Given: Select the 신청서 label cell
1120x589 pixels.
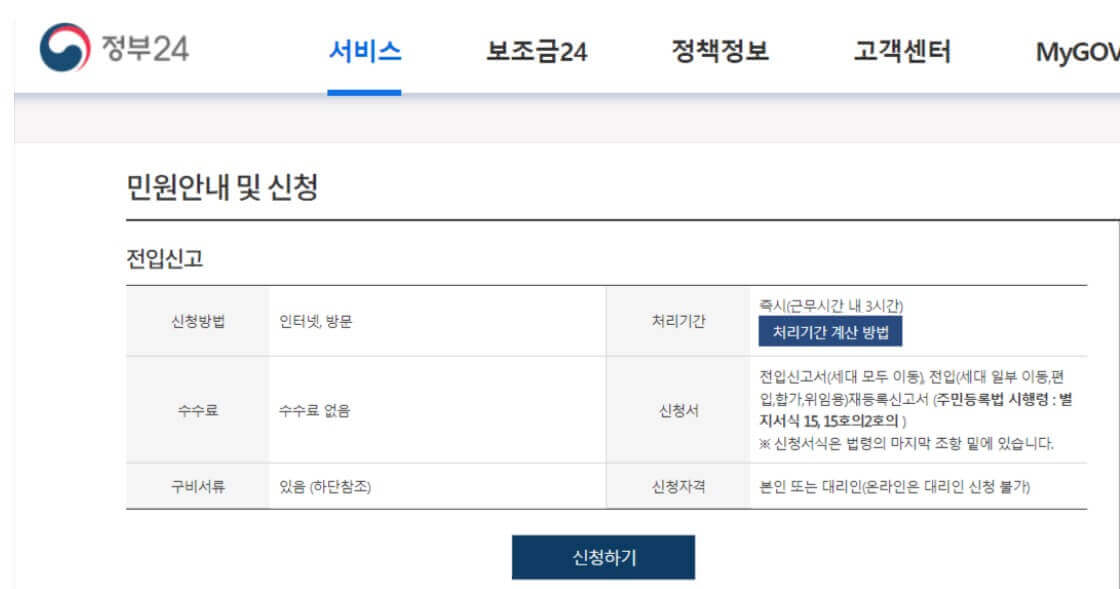Looking at the screenshot, I should tap(679, 411).
